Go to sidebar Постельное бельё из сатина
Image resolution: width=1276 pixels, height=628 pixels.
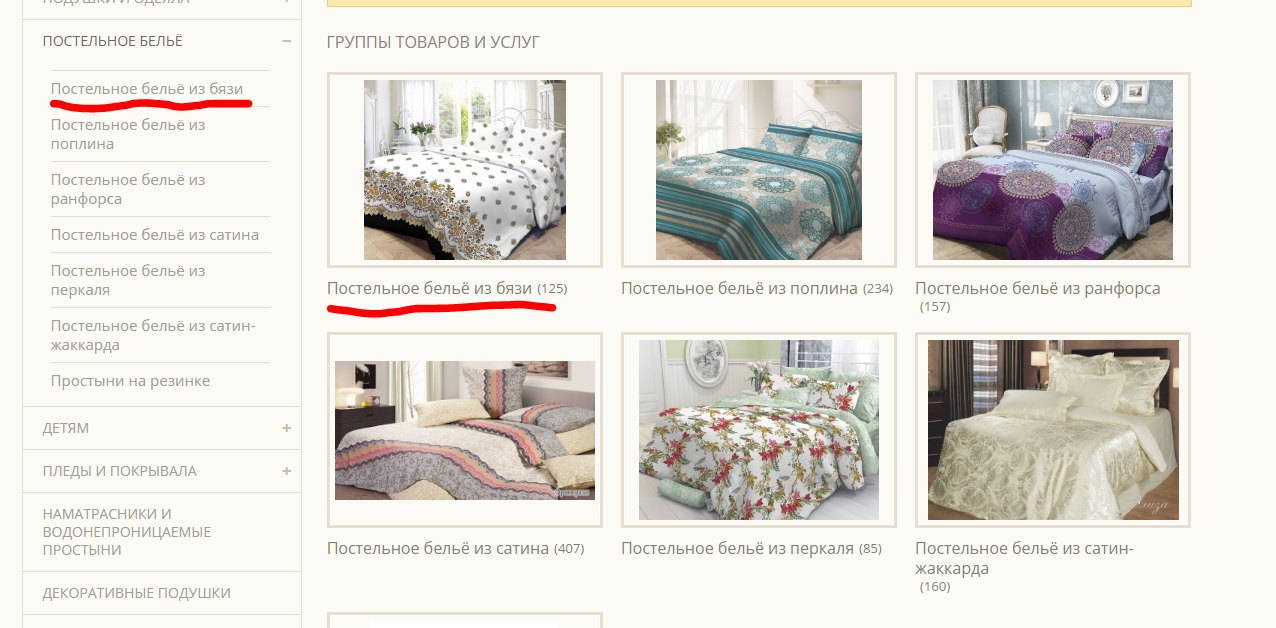coord(155,235)
